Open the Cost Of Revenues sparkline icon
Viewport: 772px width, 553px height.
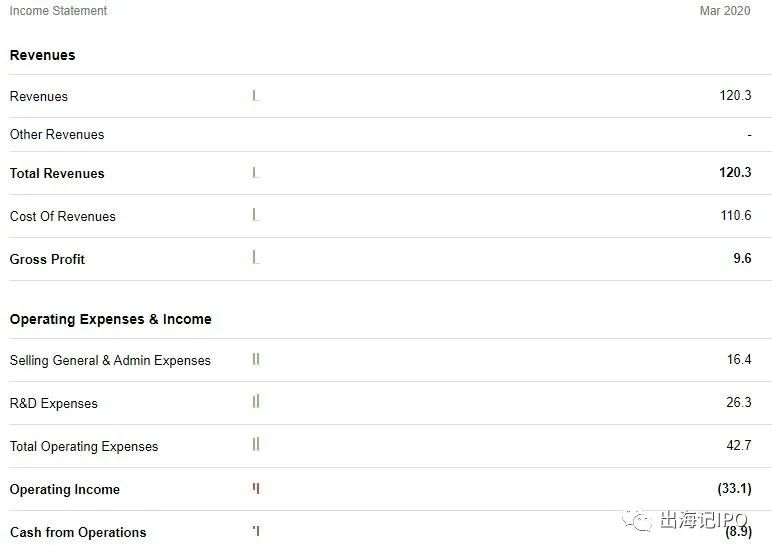coord(256,215)
